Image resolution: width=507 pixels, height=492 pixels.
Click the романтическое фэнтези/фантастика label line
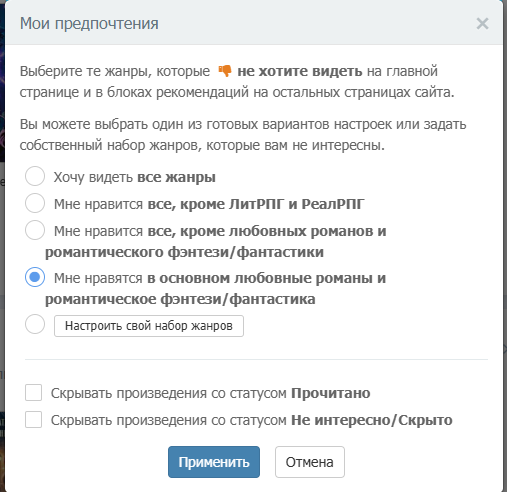(180, 299)
